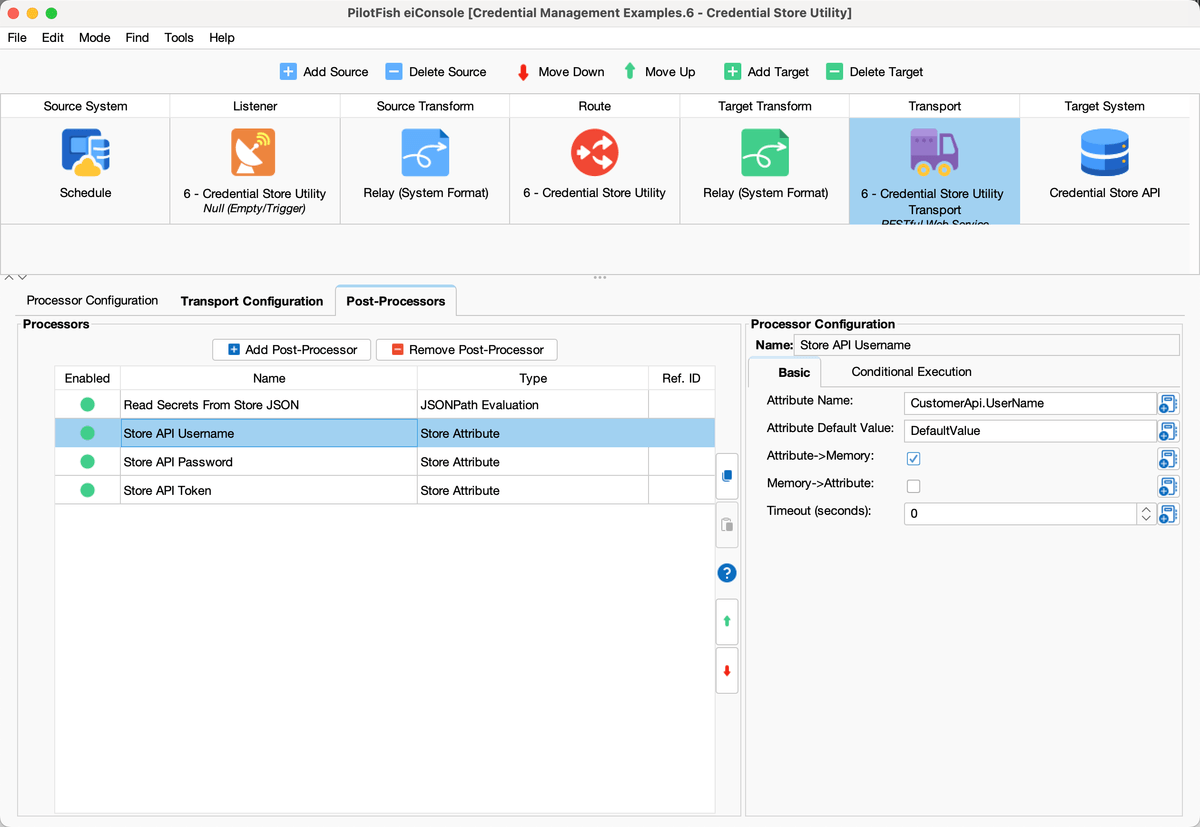Move processor down with red arrow
This screenshot has height=827, width=1200.
[727, 670]
